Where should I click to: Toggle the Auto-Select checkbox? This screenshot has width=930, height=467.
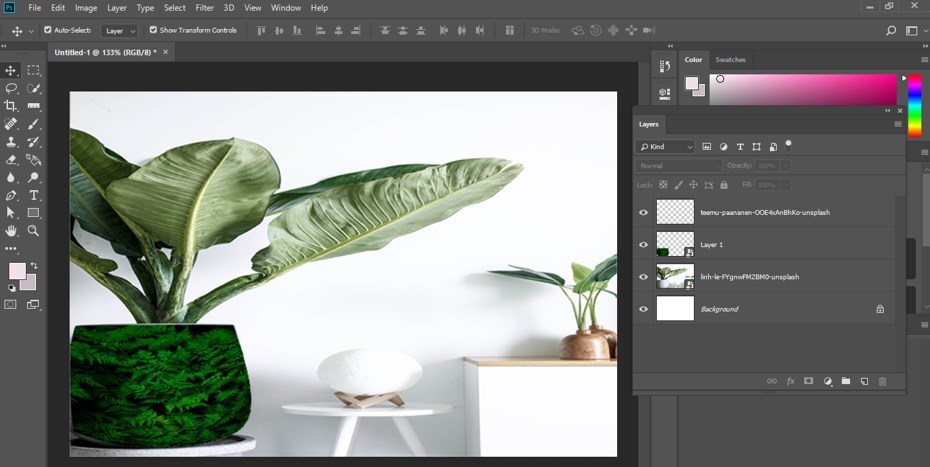coord(48,30)
